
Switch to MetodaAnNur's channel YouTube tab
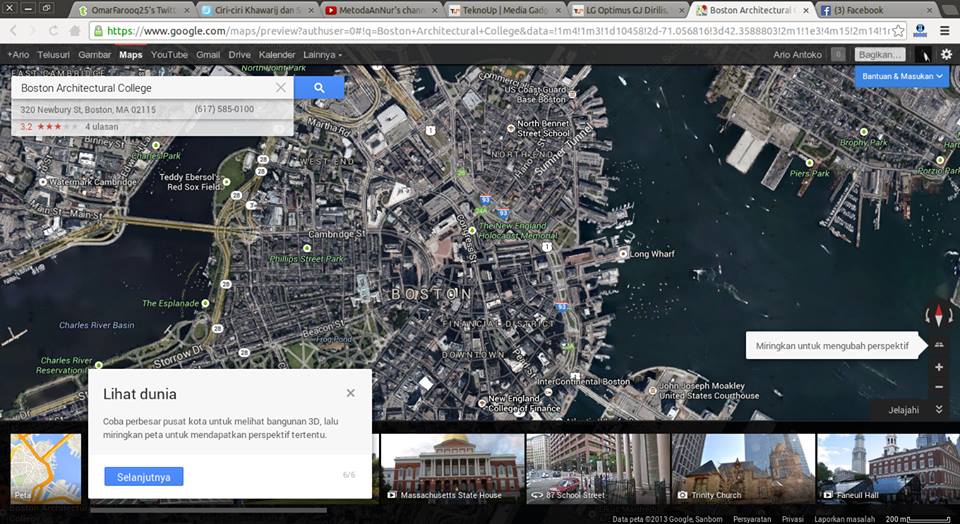click(x=381, y=10)
